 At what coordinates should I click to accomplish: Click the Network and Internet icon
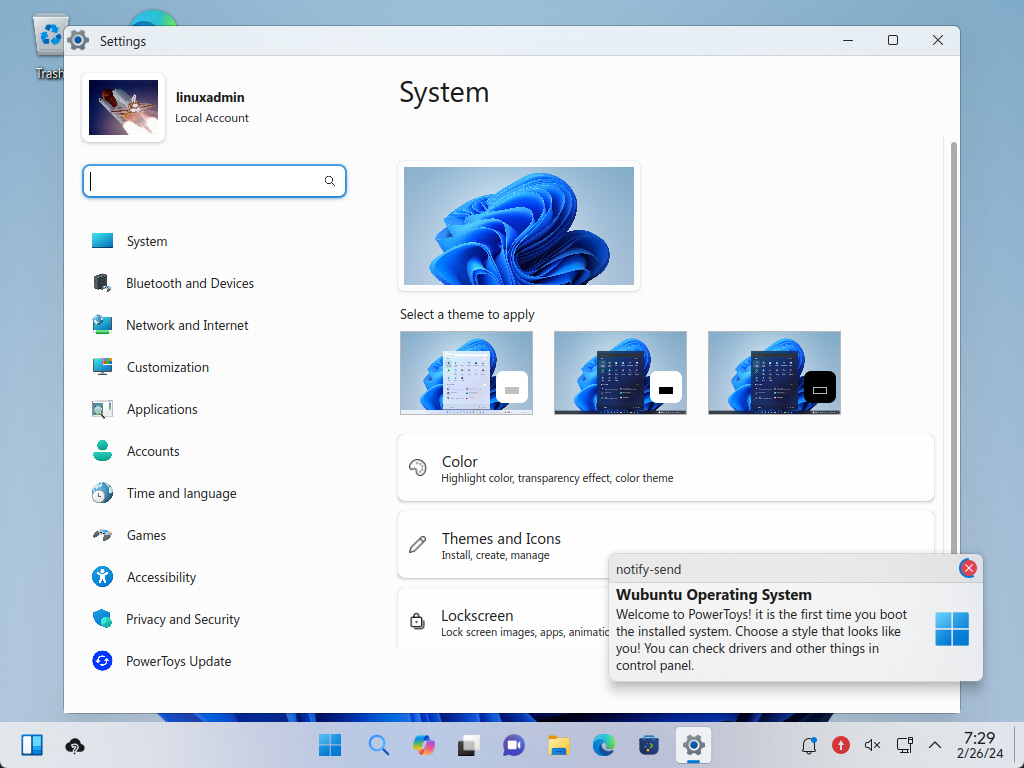point(102,325)
